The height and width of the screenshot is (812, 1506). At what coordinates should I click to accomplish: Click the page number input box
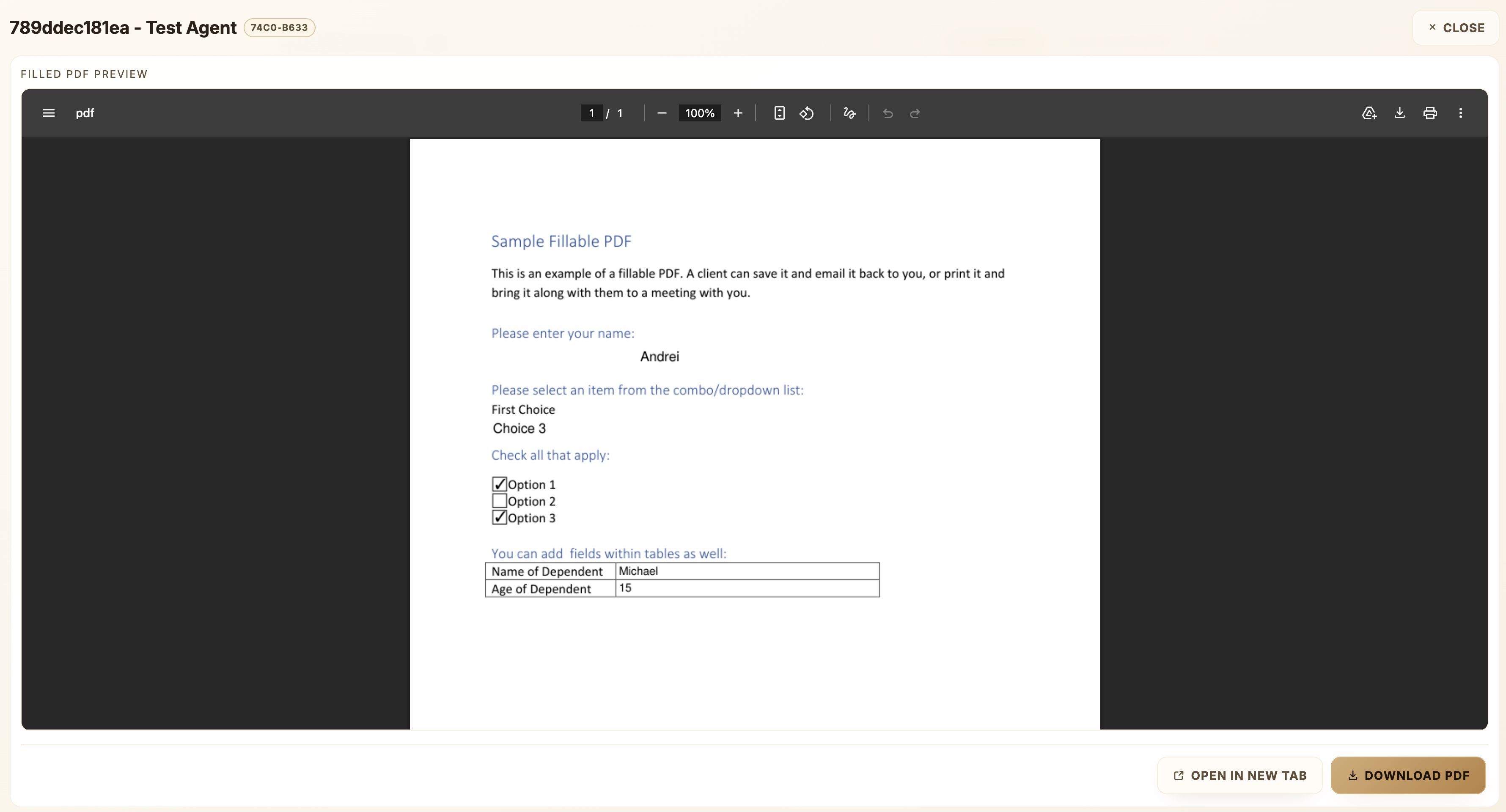coord(591,113)
